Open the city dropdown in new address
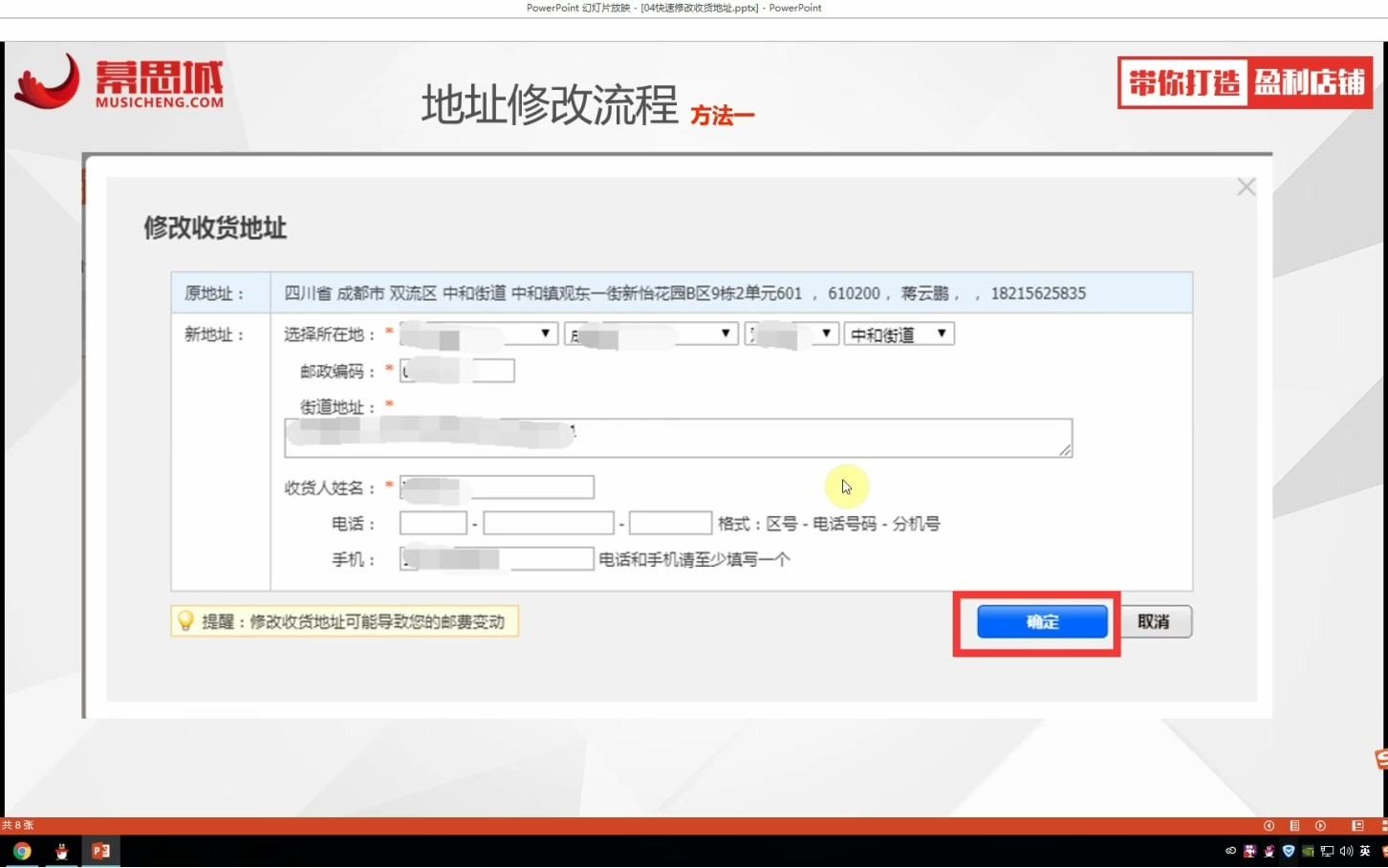Image resolution: width=1388 pixels, height=868 pixels. (x=651, y=334)
